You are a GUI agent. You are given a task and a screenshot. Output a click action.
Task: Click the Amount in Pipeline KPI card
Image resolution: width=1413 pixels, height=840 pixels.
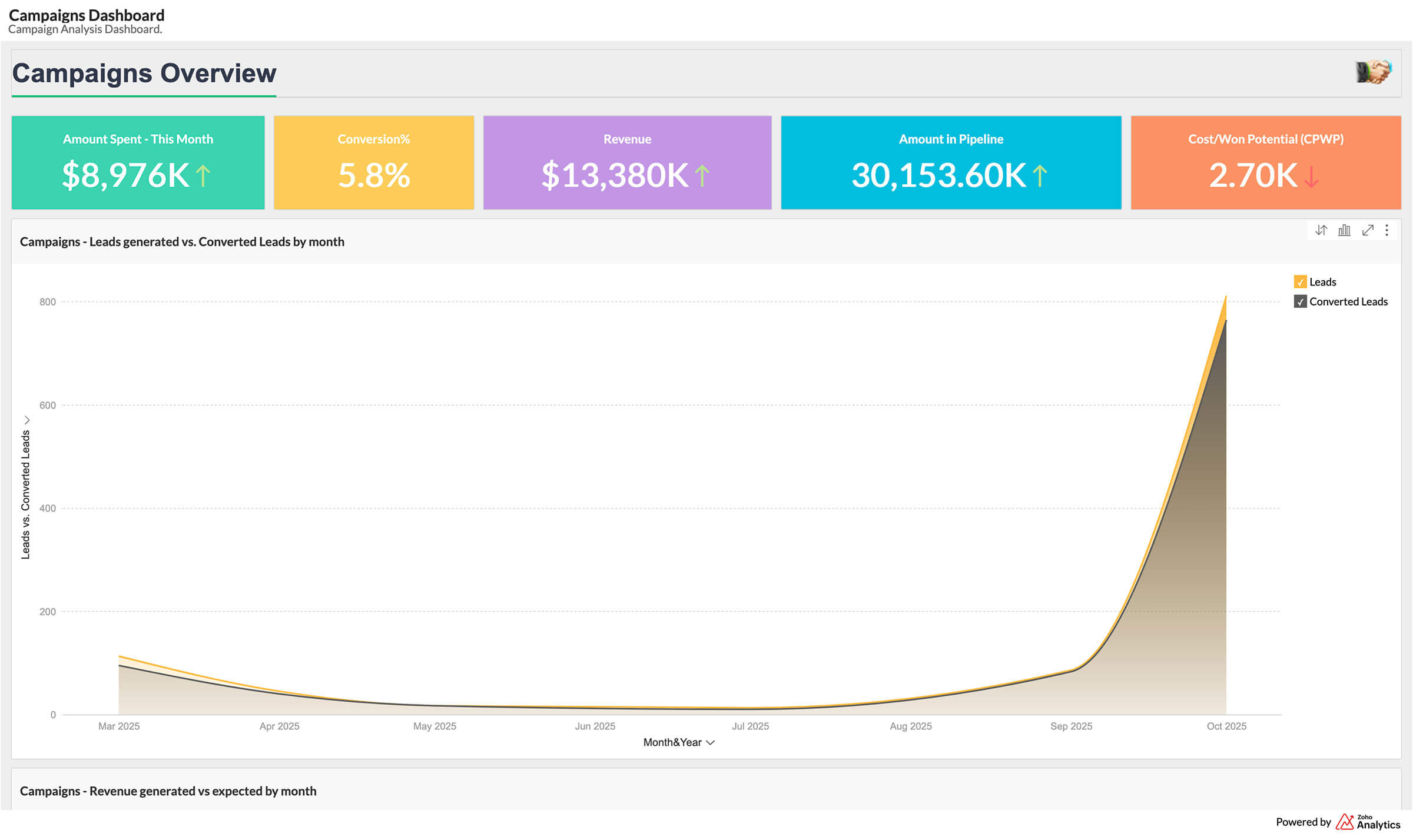(x=950, y=162)
